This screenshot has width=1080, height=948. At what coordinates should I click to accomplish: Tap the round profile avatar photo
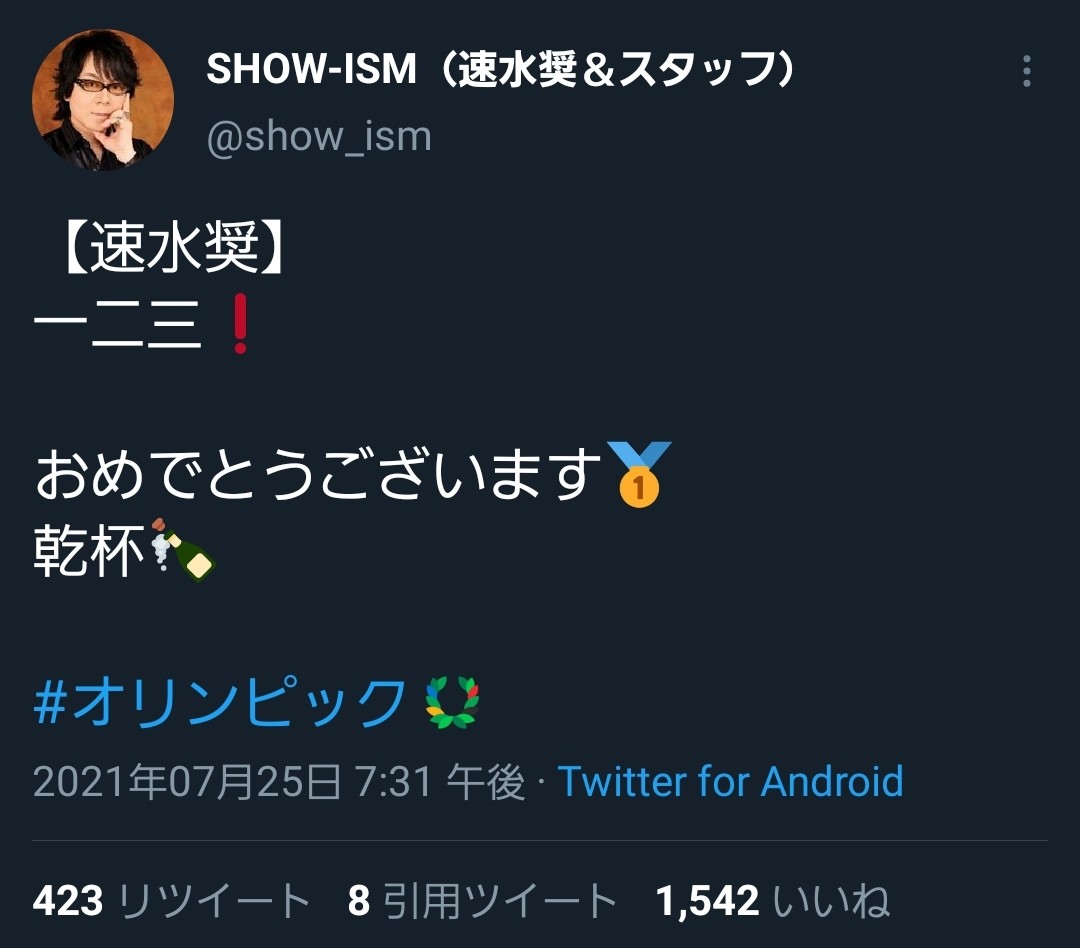tap(103, 99)
